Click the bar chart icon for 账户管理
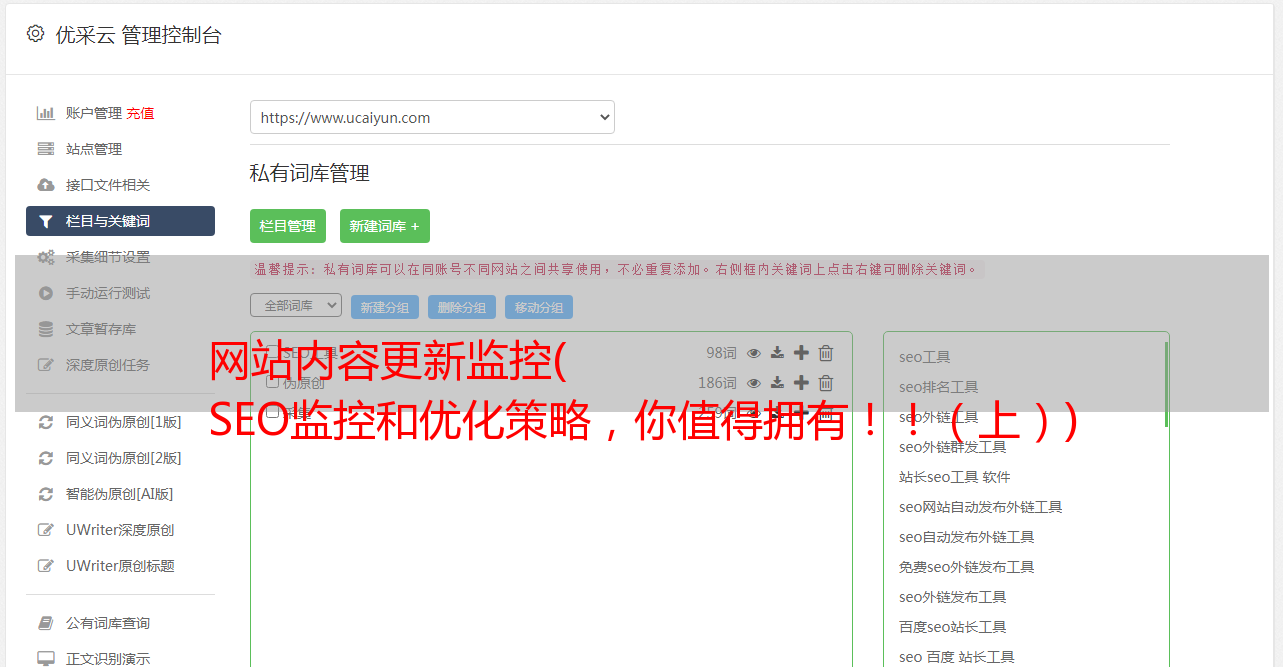 pos(45,113)
